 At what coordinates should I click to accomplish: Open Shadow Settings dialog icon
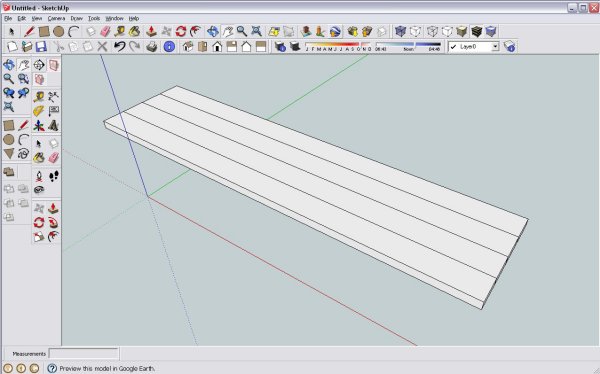[x=280, y=47]
